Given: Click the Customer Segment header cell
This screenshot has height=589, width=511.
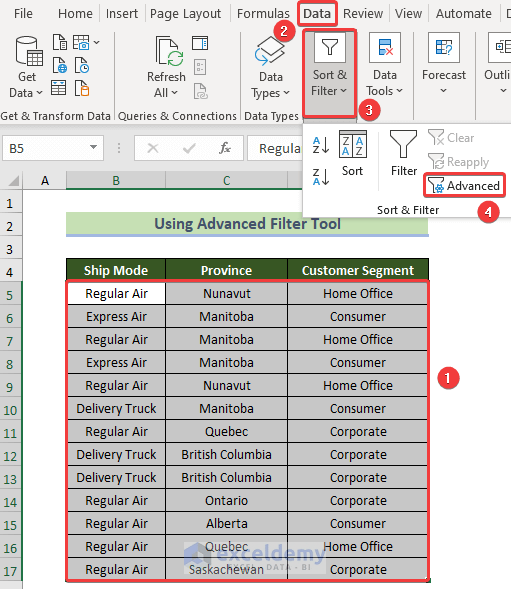Looking at the screenshot, I should [x=358, y=270].
